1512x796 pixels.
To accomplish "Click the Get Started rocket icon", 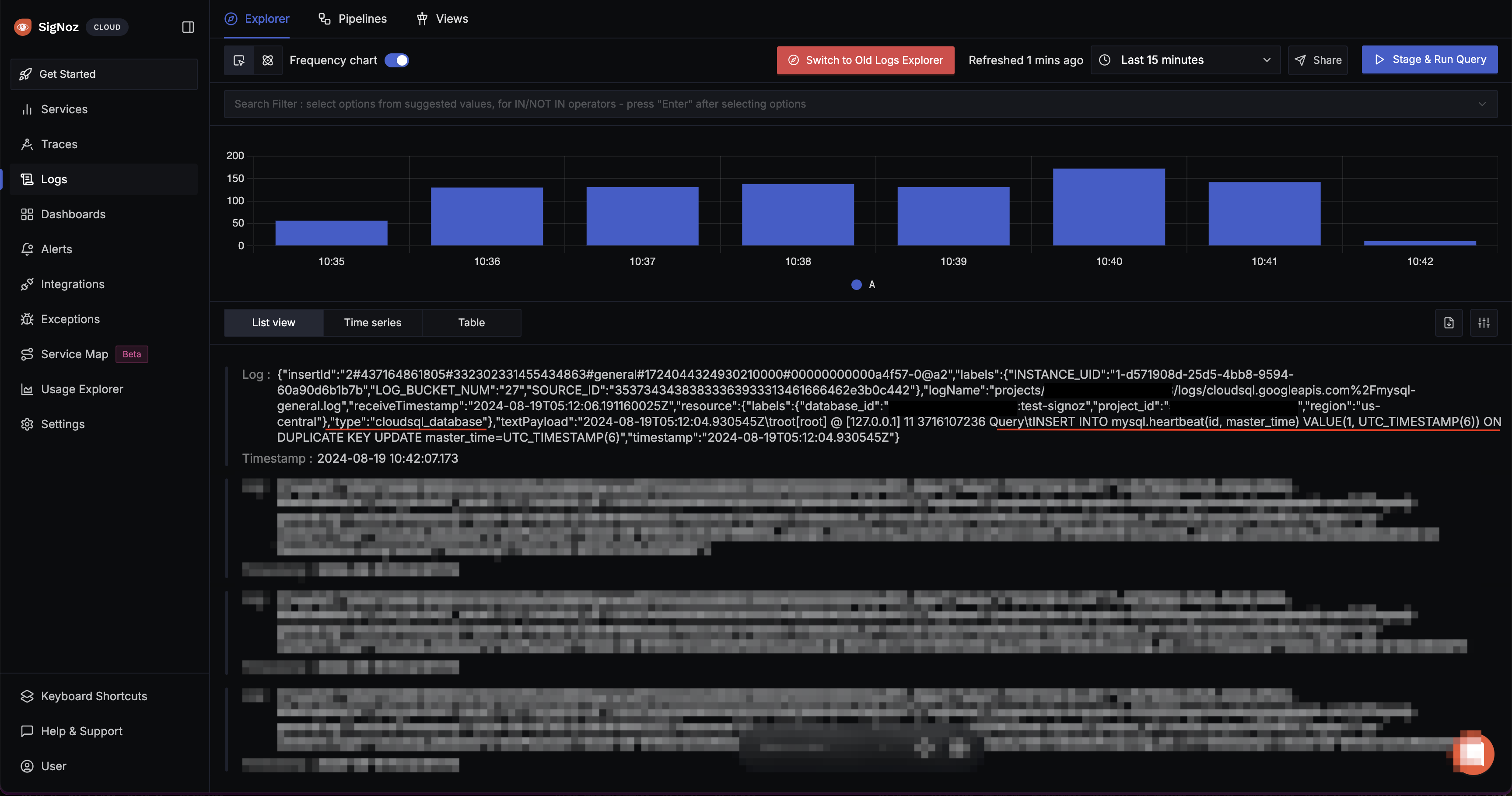I will coord(25,74).
